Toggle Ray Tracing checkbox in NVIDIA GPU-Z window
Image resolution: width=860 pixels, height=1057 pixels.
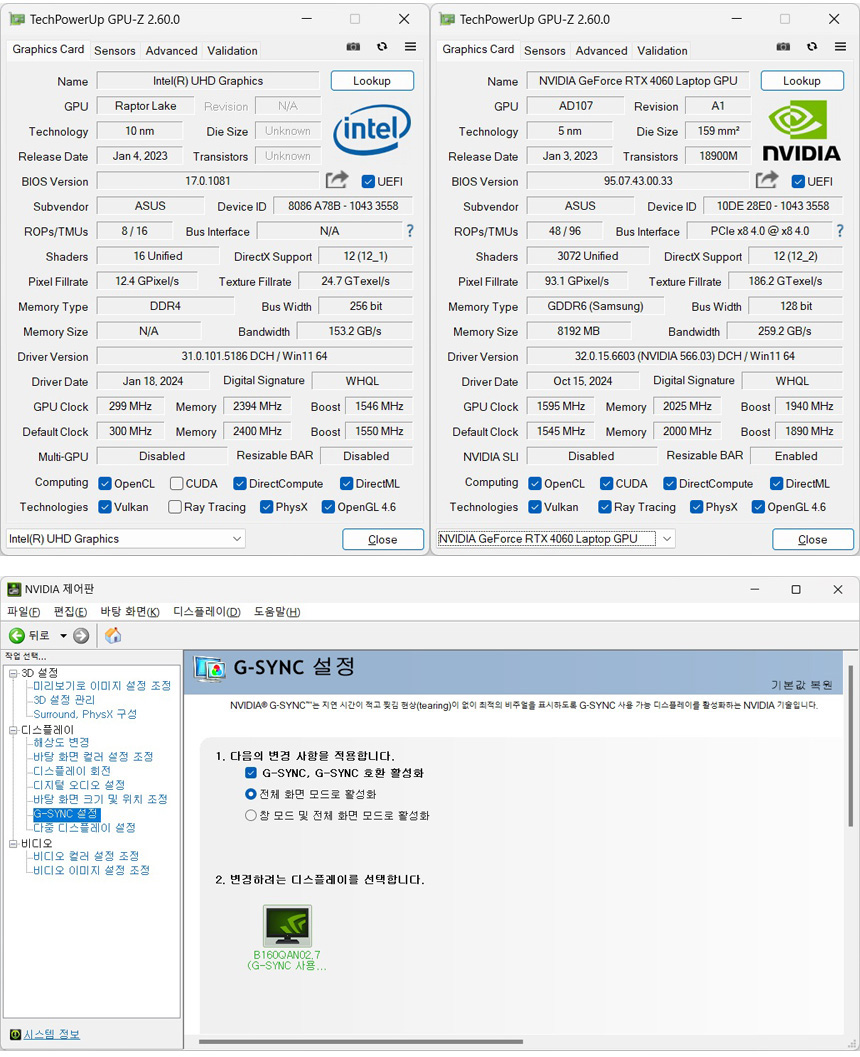(x=605, y=507)
